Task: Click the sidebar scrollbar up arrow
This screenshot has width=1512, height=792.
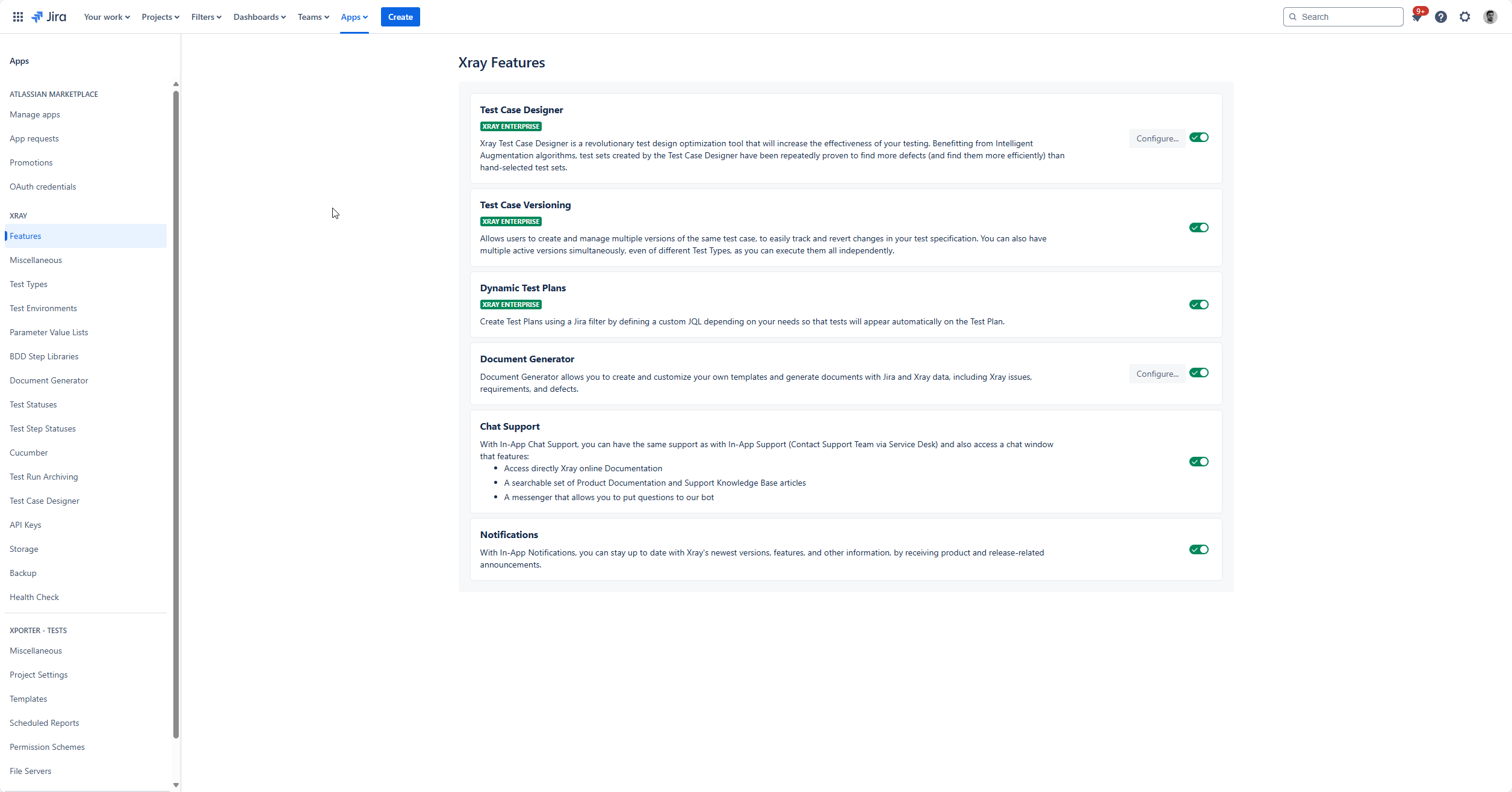Action: coord(176,84)
